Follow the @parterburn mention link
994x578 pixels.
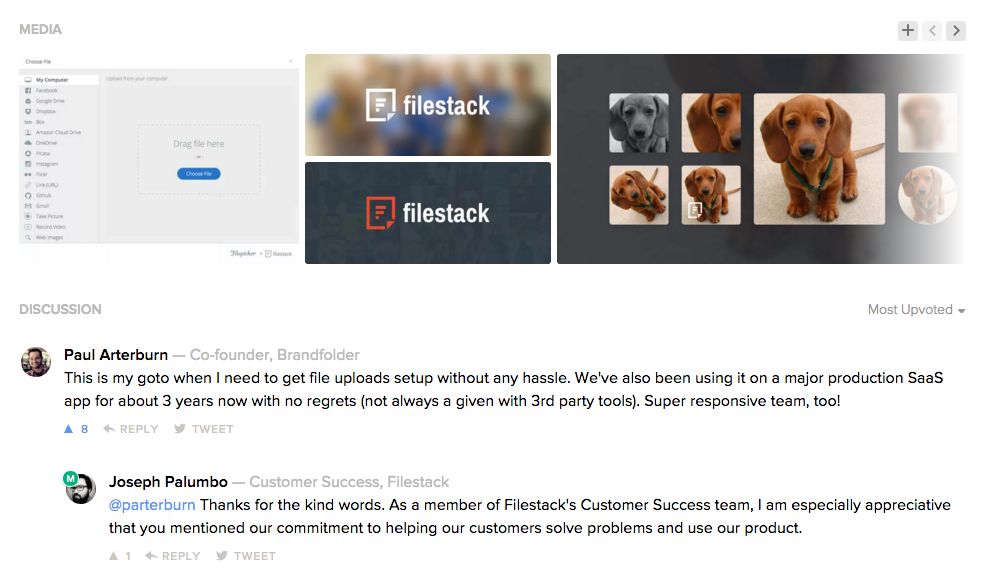tap(152, 505)
